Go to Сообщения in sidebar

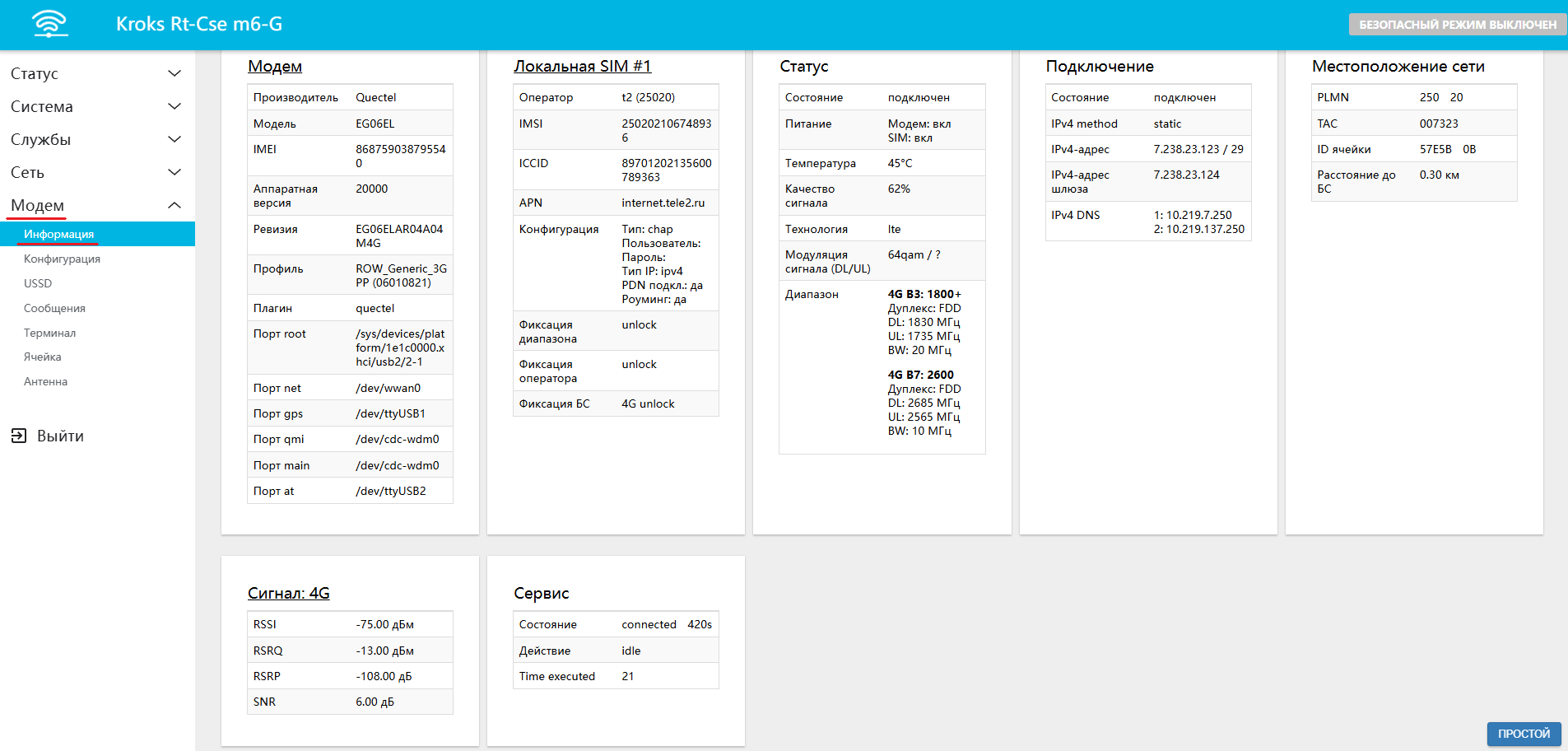(54, 308)
